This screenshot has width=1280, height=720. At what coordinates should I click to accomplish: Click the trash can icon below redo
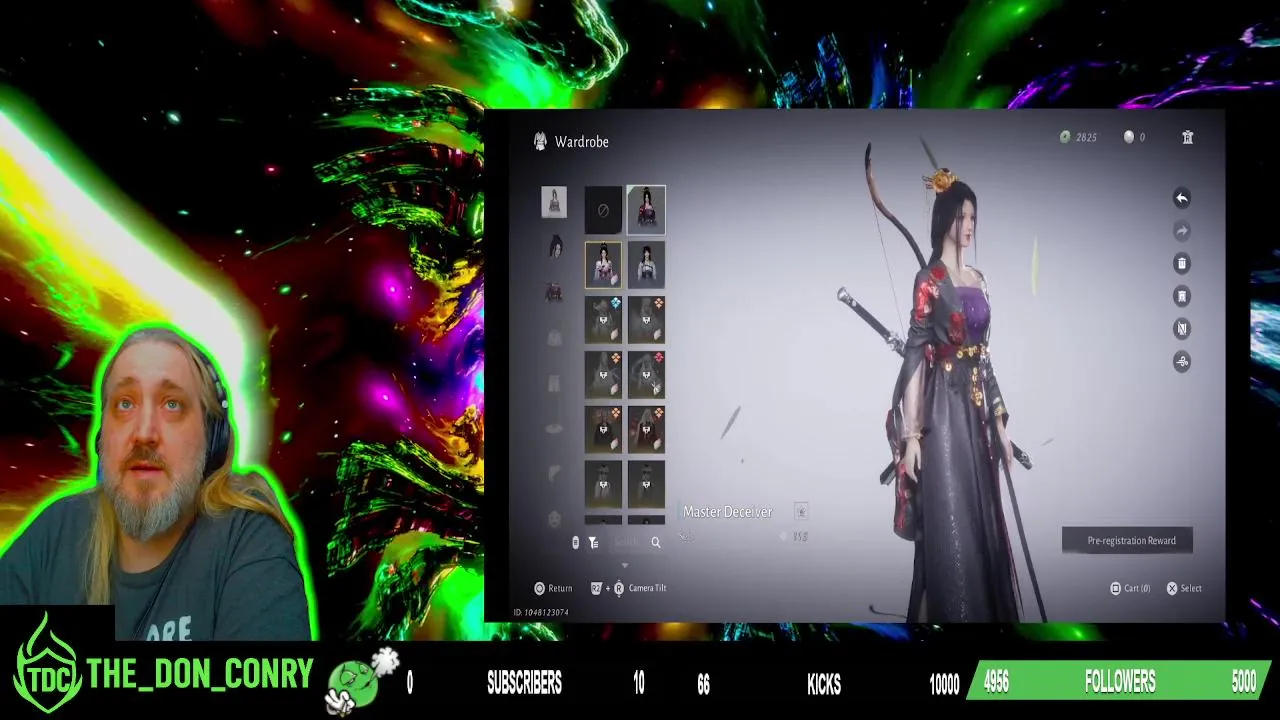[x=1181, y=264]
